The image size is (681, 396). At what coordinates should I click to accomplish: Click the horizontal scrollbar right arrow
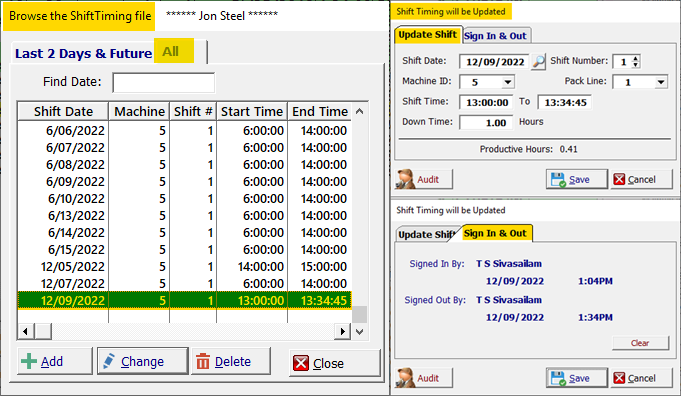pyautogui.click(x=343, y=332)
